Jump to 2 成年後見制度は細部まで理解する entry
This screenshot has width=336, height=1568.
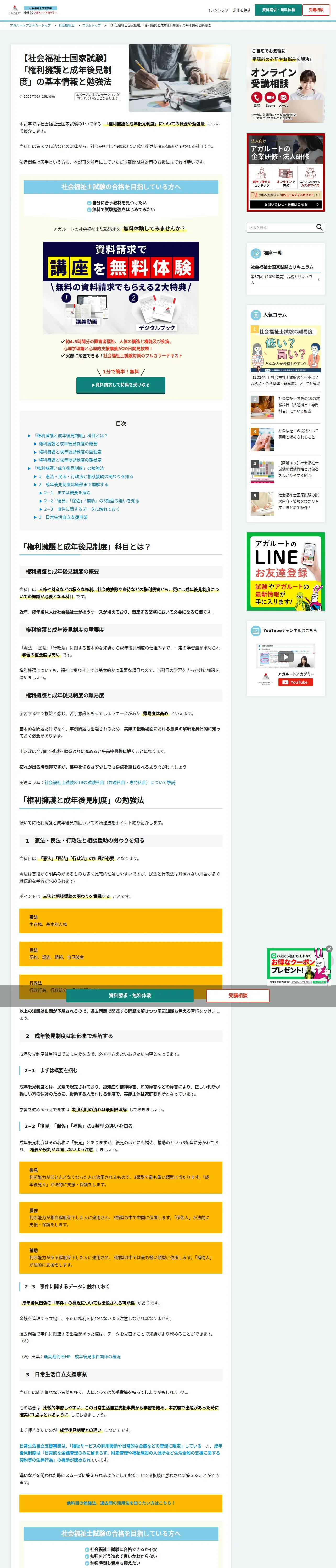coord(73,485)
